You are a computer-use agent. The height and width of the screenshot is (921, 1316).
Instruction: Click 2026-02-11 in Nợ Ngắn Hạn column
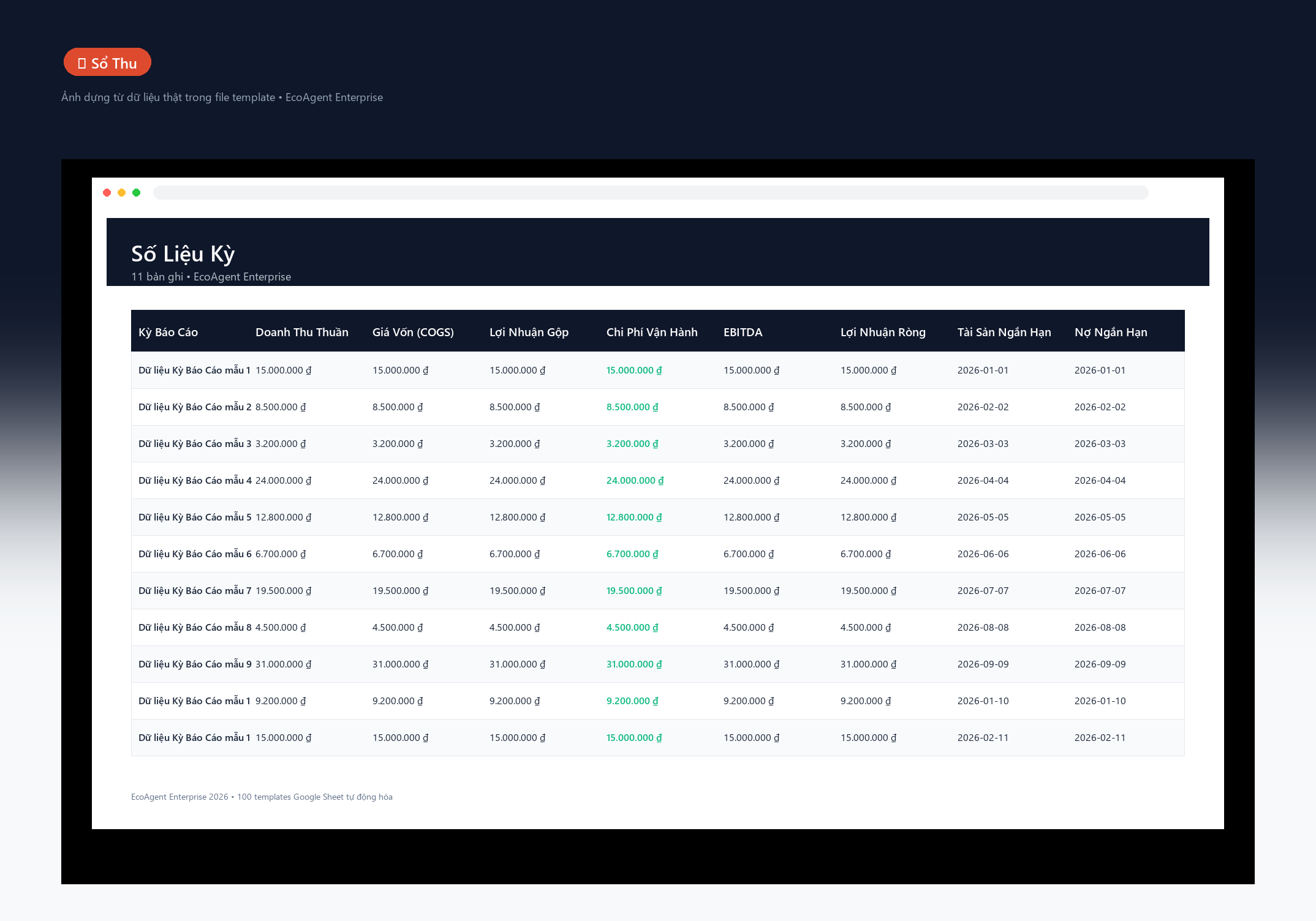pos(1100,738)
